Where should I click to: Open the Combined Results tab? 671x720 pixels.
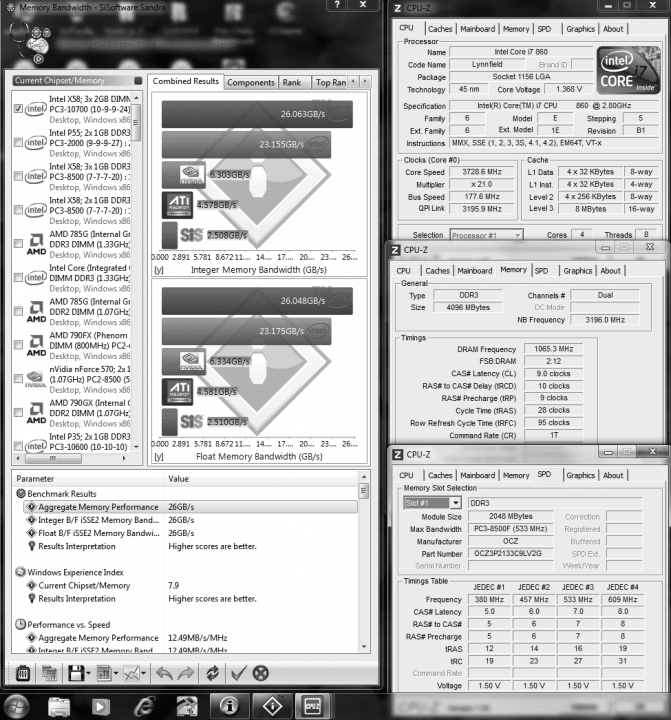click(x=186, y=81)
